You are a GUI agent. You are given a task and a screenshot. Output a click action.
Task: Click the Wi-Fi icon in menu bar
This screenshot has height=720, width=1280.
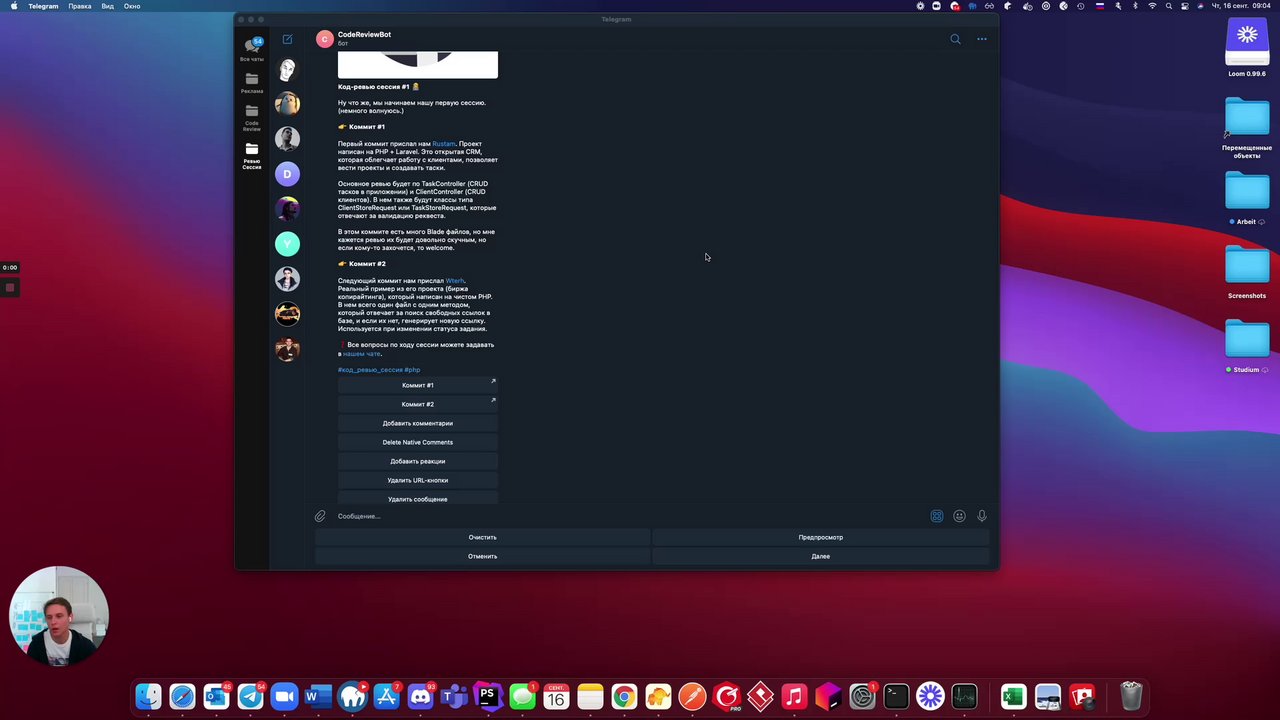point(1152,6)
